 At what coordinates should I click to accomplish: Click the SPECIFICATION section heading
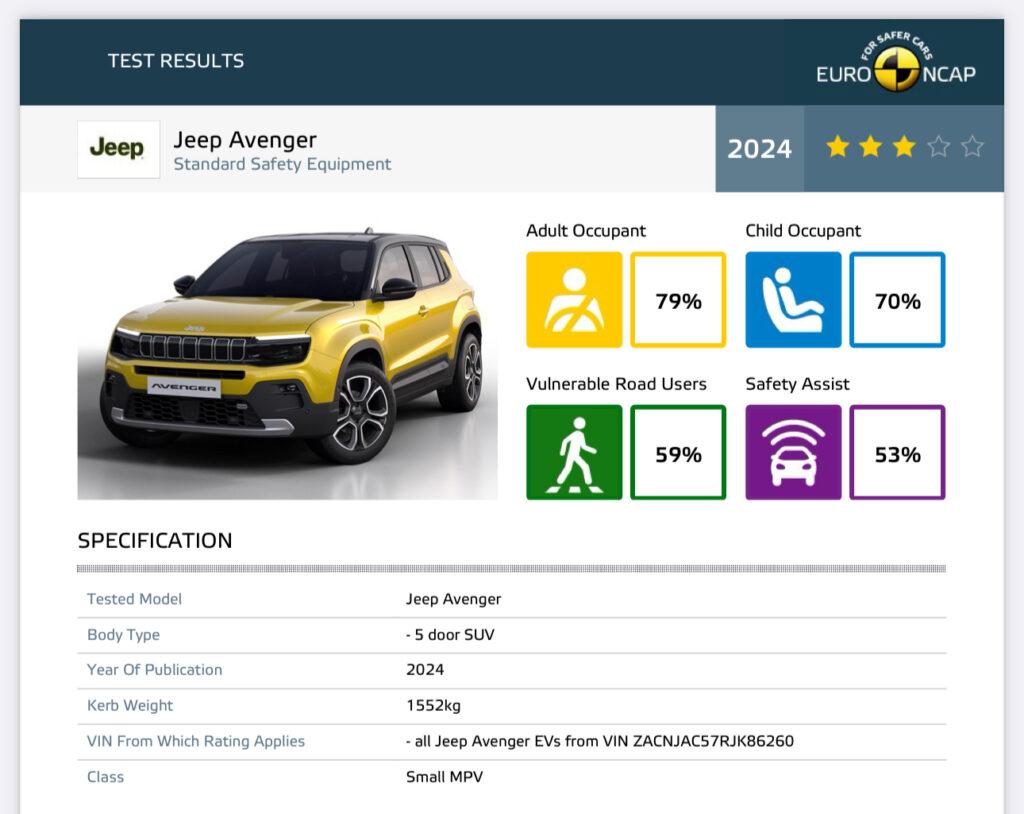point(155,541)
